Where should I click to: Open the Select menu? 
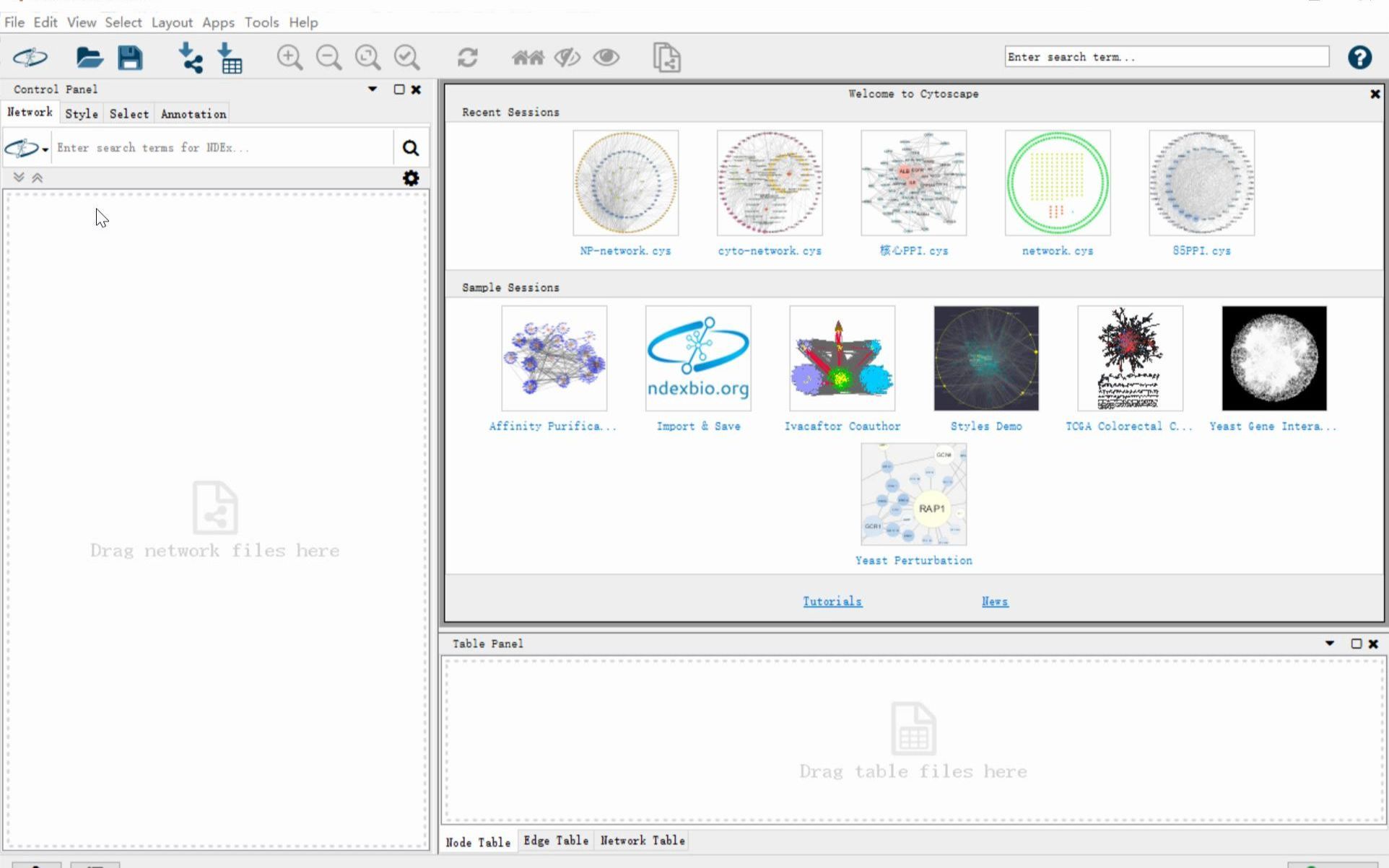point(123,22)
